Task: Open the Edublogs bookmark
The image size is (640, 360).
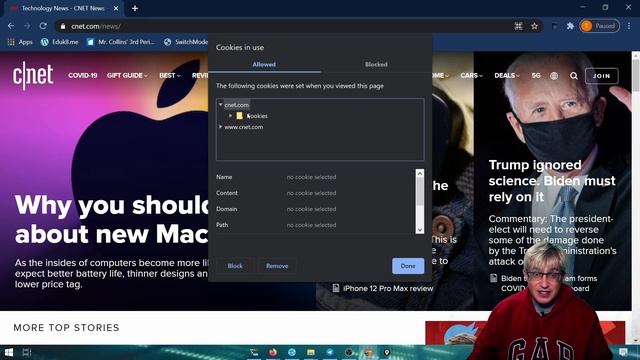Action: point(60,42)
